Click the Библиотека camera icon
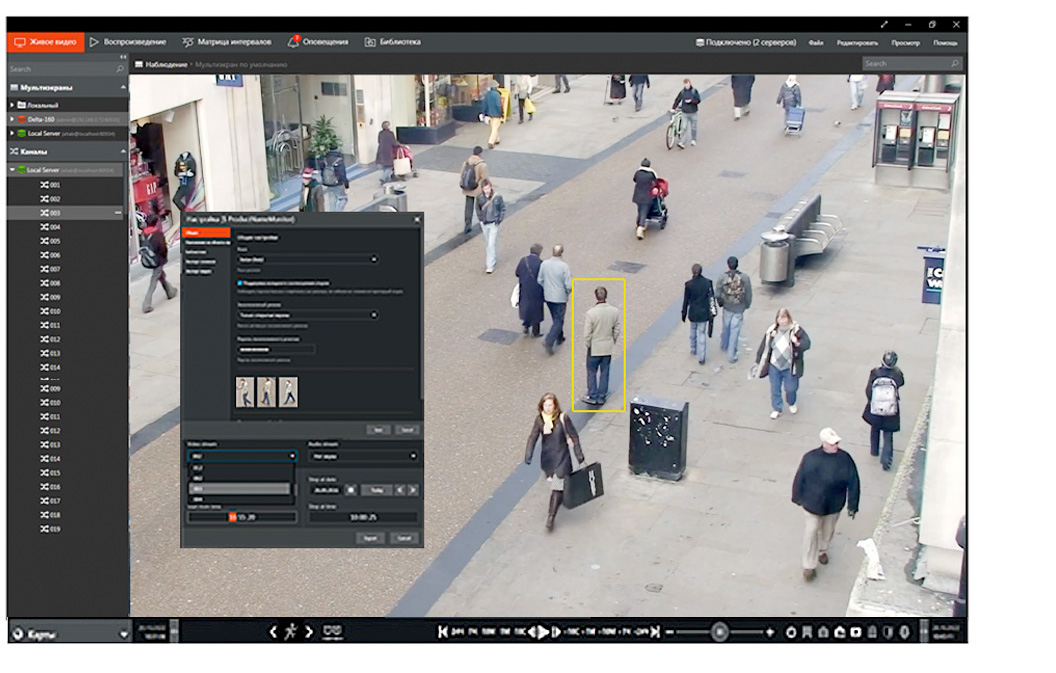Image resolution: width=1056 pixels, height=673 pixels. [x=370, y=42]
